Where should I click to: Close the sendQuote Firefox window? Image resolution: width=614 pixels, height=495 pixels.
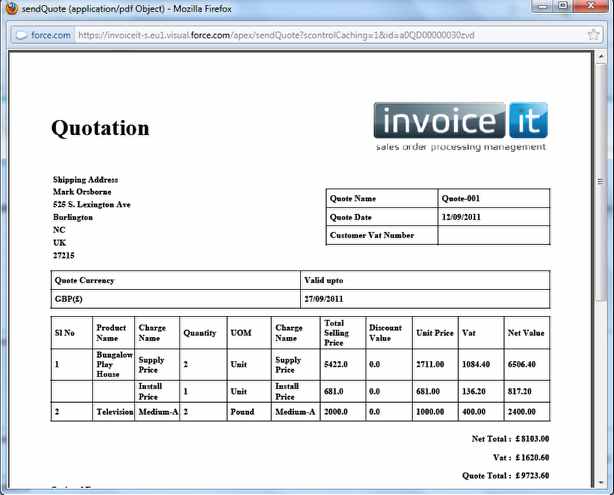(x=591, y=6)
